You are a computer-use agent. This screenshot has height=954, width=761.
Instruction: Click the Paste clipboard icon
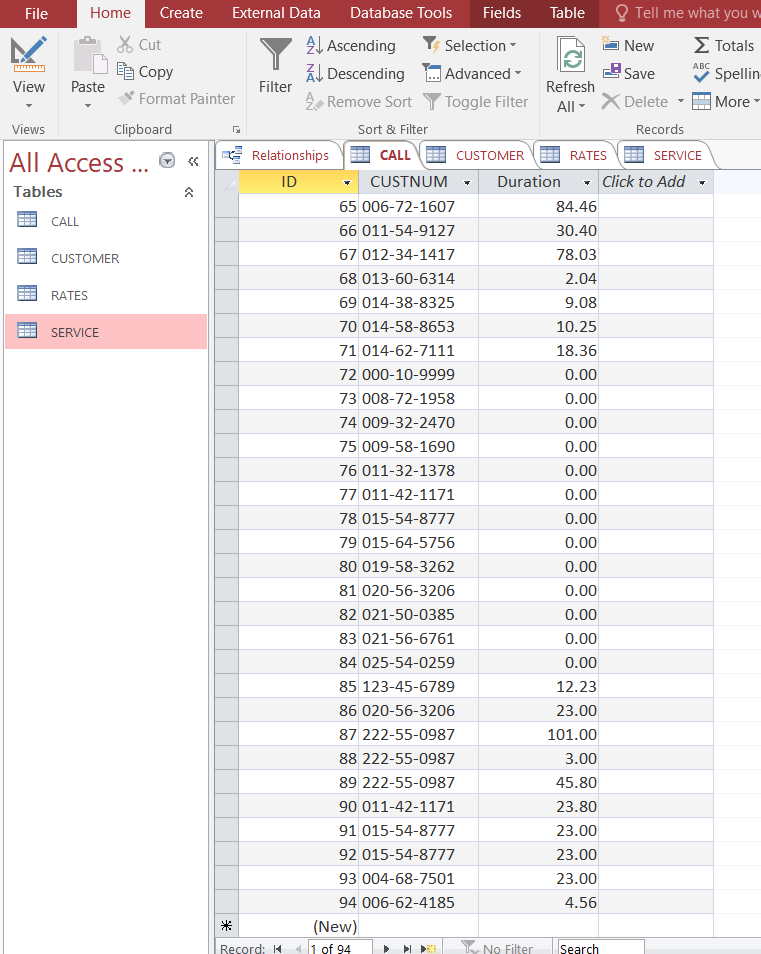pyautogui.click(x=89, y=56)
